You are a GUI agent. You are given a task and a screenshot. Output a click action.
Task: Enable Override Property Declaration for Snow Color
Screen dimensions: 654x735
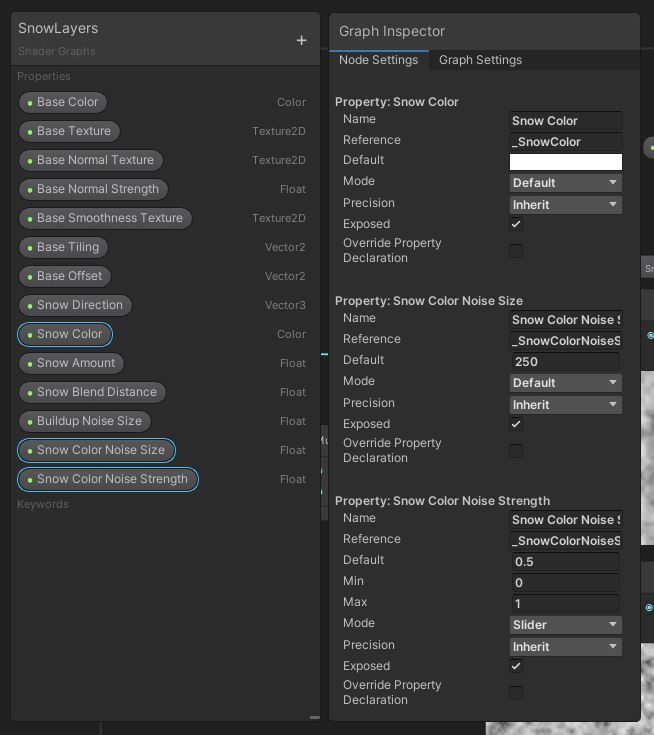516,251
